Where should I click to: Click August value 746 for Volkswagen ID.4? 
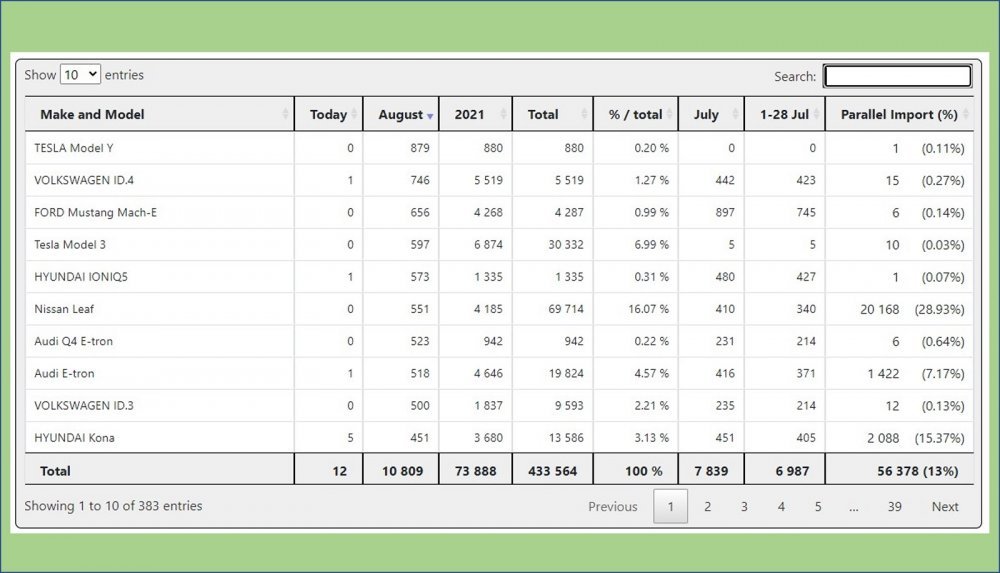[420, 180]
